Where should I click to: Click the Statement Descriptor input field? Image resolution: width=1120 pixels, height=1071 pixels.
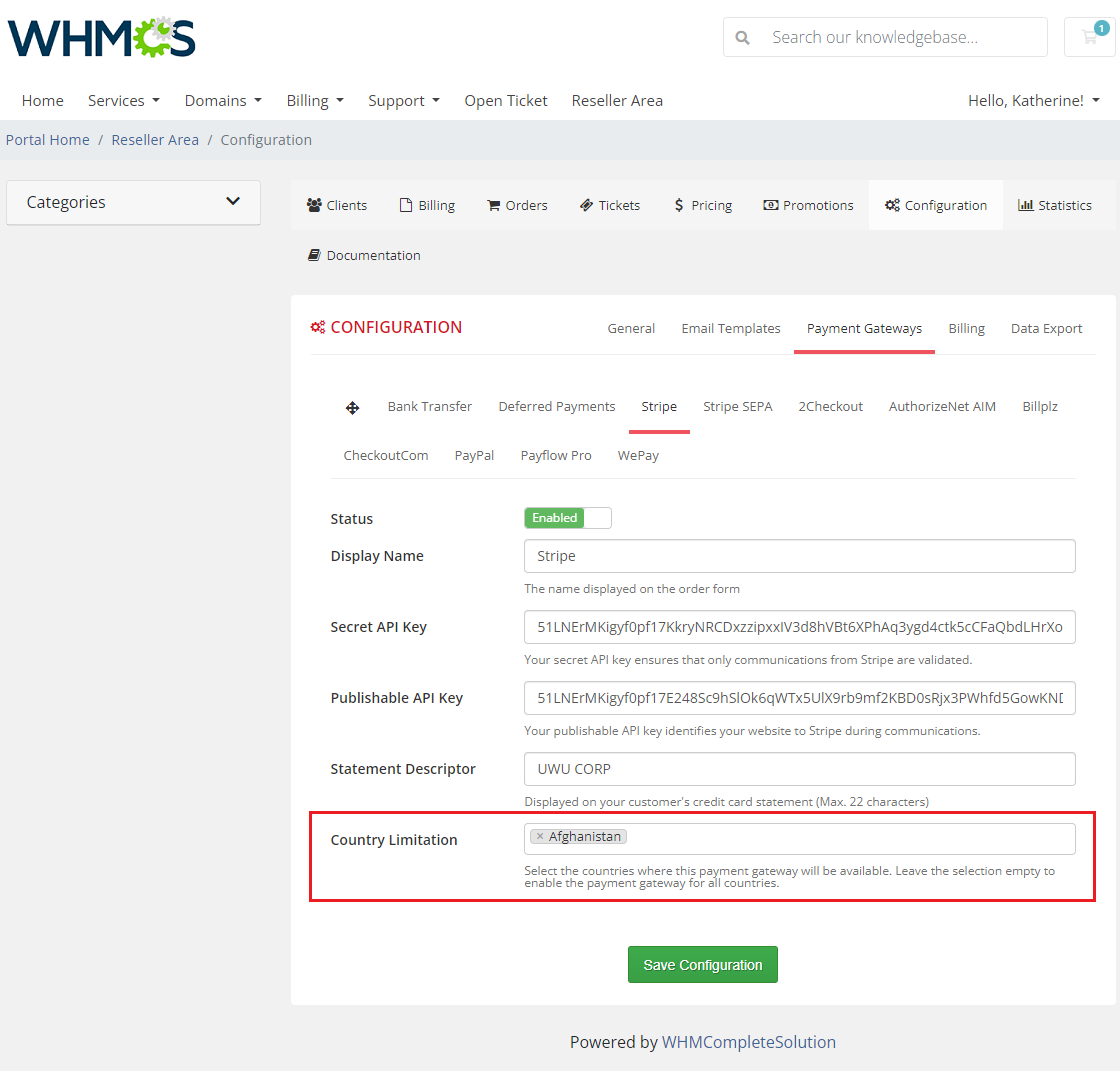pyautogui.click(x=799, y=769)
